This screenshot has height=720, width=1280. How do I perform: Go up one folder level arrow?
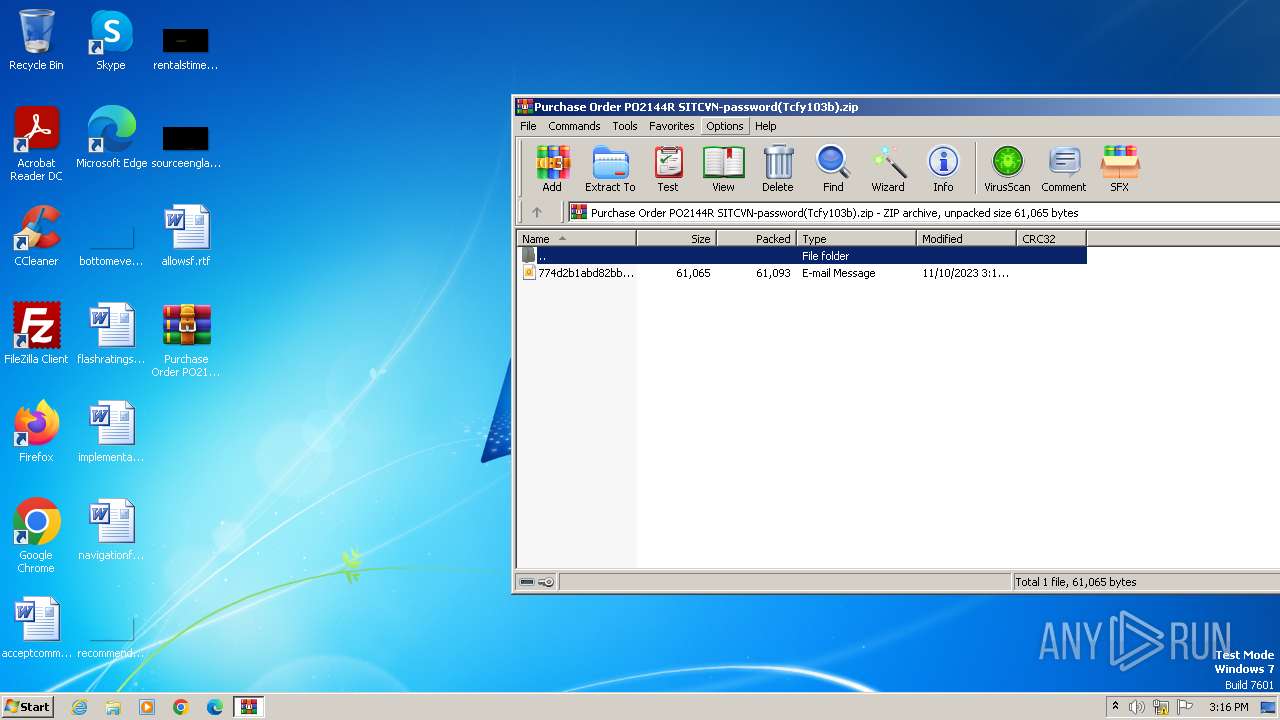(x=537, y=212)
